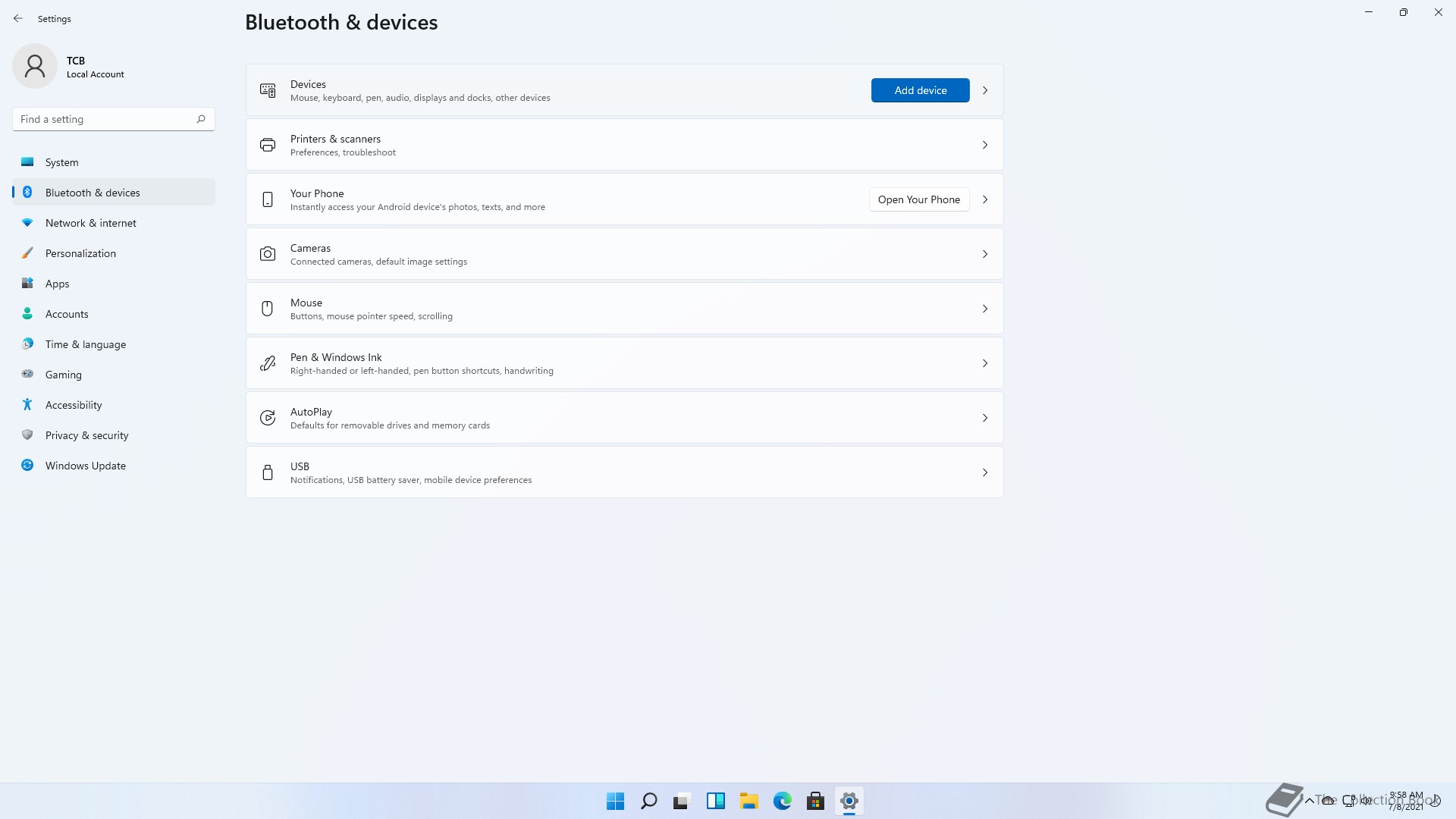
Task: Expand AutoPlay row chevron
Action: (985, 418)
